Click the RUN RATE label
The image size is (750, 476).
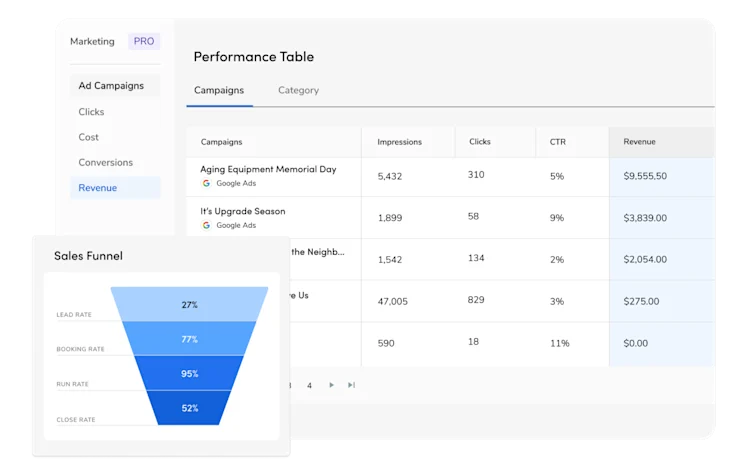[73, 384]
